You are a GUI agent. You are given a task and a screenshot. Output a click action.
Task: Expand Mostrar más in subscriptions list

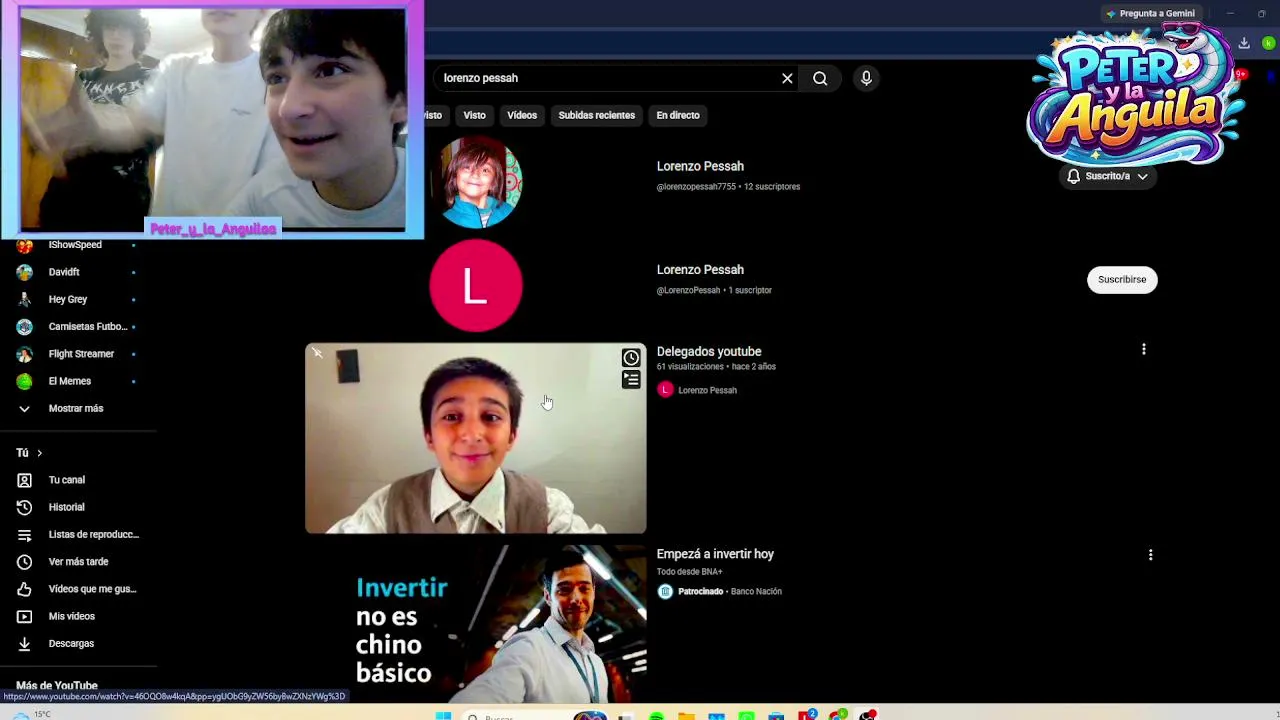tap(76, 408)
